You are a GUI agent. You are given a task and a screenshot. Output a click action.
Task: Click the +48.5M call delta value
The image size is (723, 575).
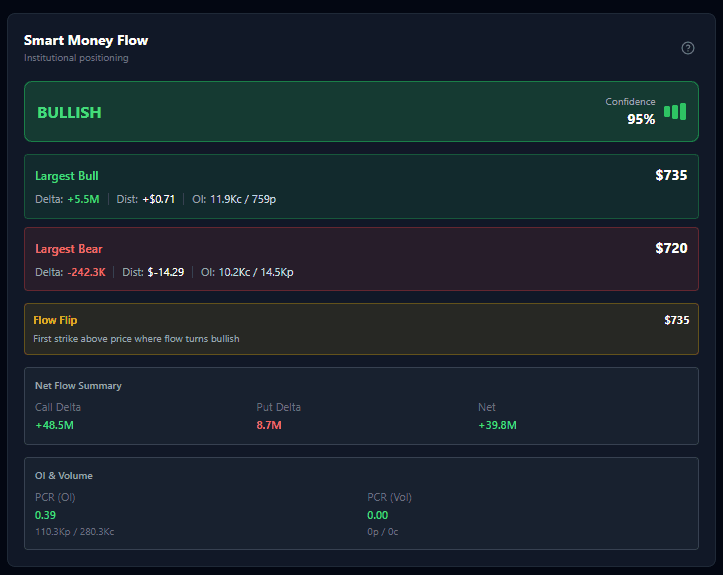[54, 425]
